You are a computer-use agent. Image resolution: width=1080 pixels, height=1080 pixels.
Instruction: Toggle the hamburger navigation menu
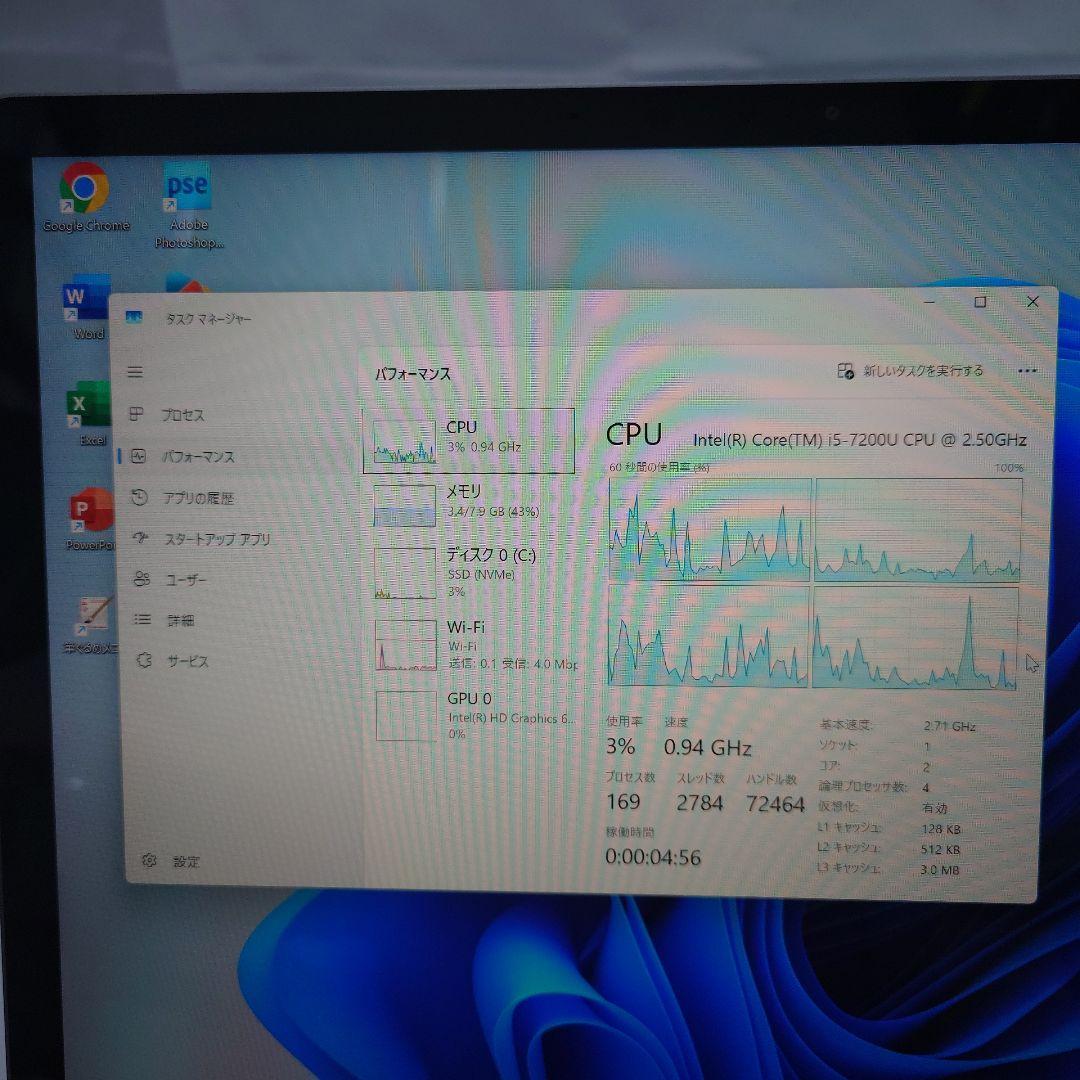135,372
